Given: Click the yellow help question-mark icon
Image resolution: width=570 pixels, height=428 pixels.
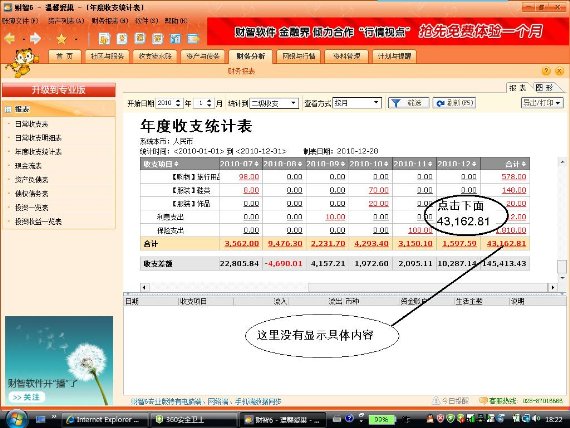Looking at the screenshot, I should pyautogui.click(x=546, y=71).
